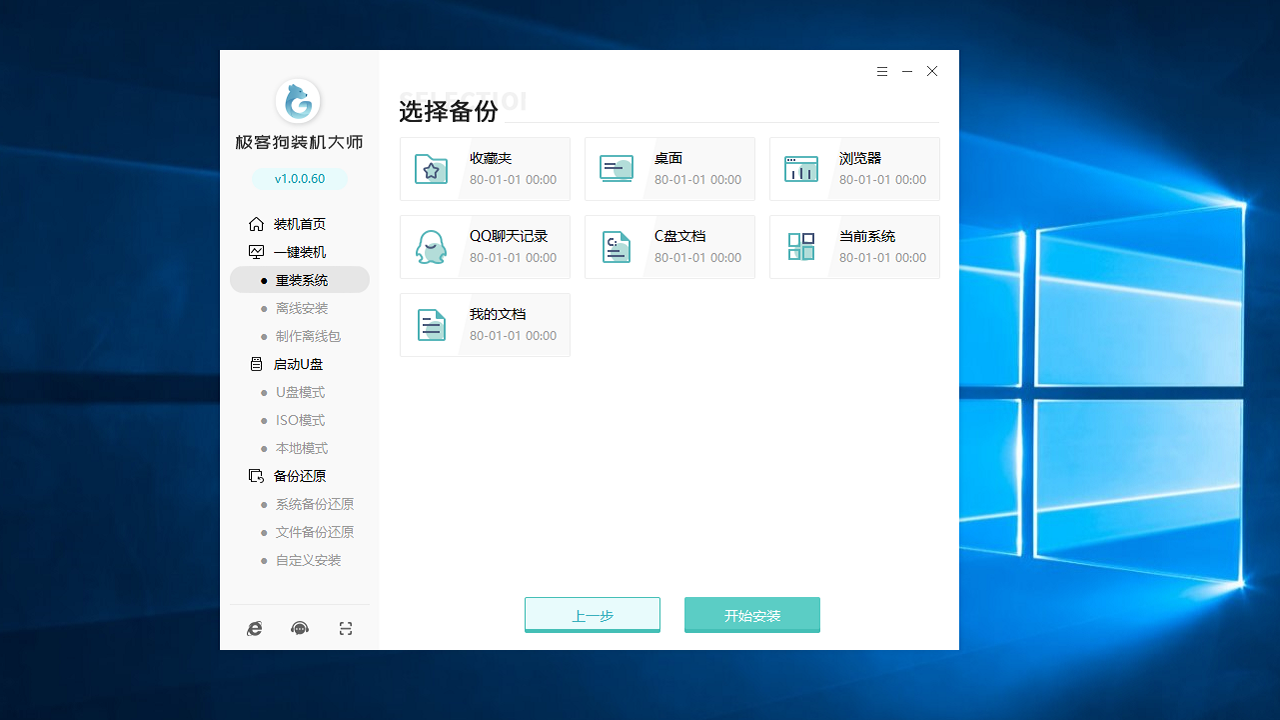Select the 桌面 backup card
Viewport: 1280px width, 720px height.
point(669,168)
